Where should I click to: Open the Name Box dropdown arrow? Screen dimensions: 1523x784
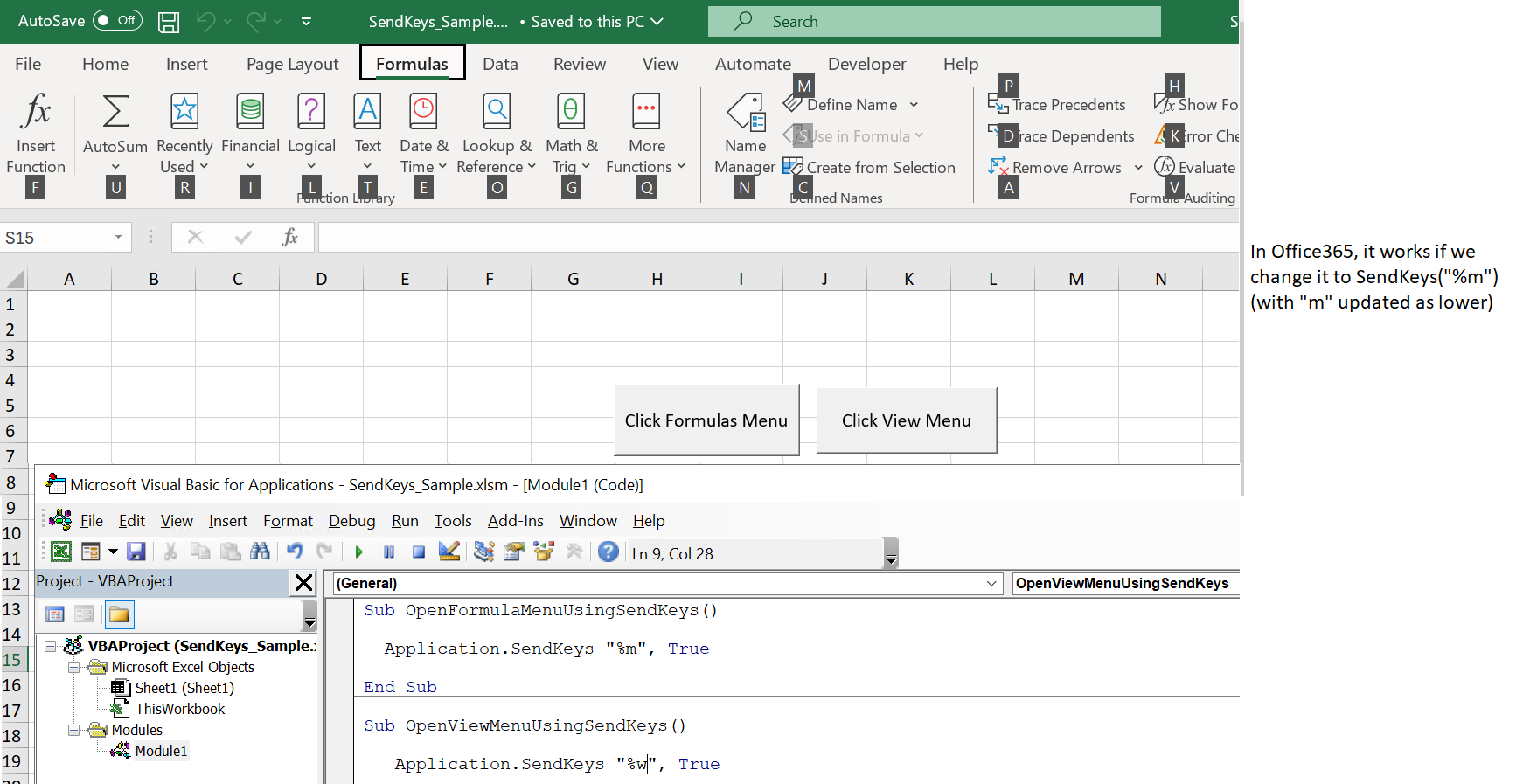coord(118,238)
